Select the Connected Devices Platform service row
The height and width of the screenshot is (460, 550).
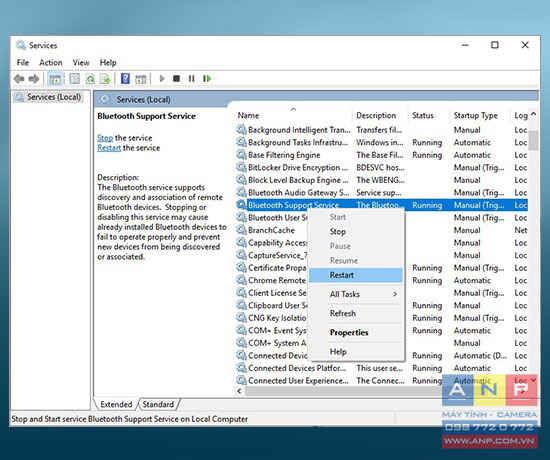tap(382, 368)
